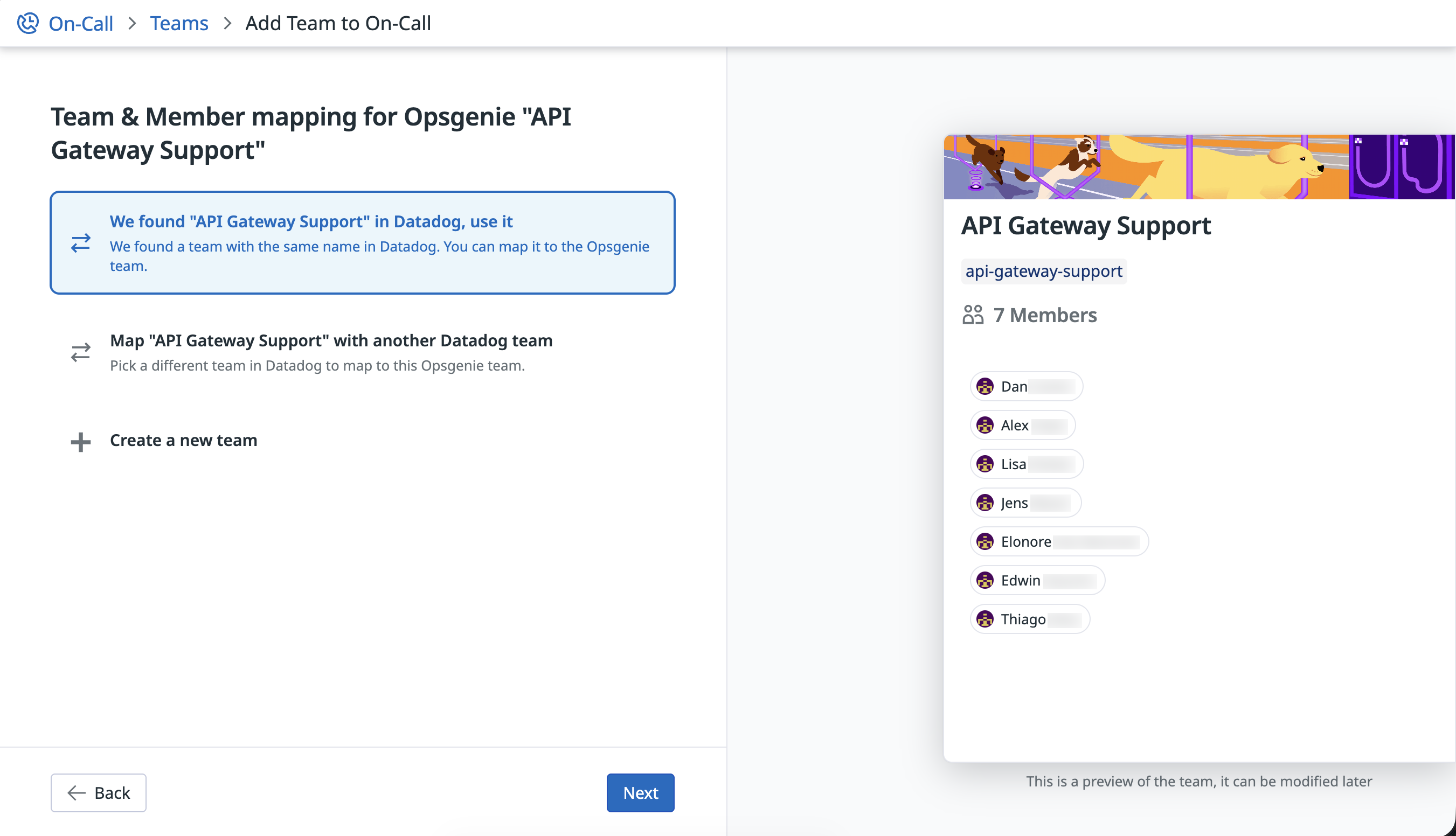1456x836 pixels.
Task: Click the swap arrows icon beside 'Map with another Datadog team'
Action: pyautogui.click(x=80, y=352)
